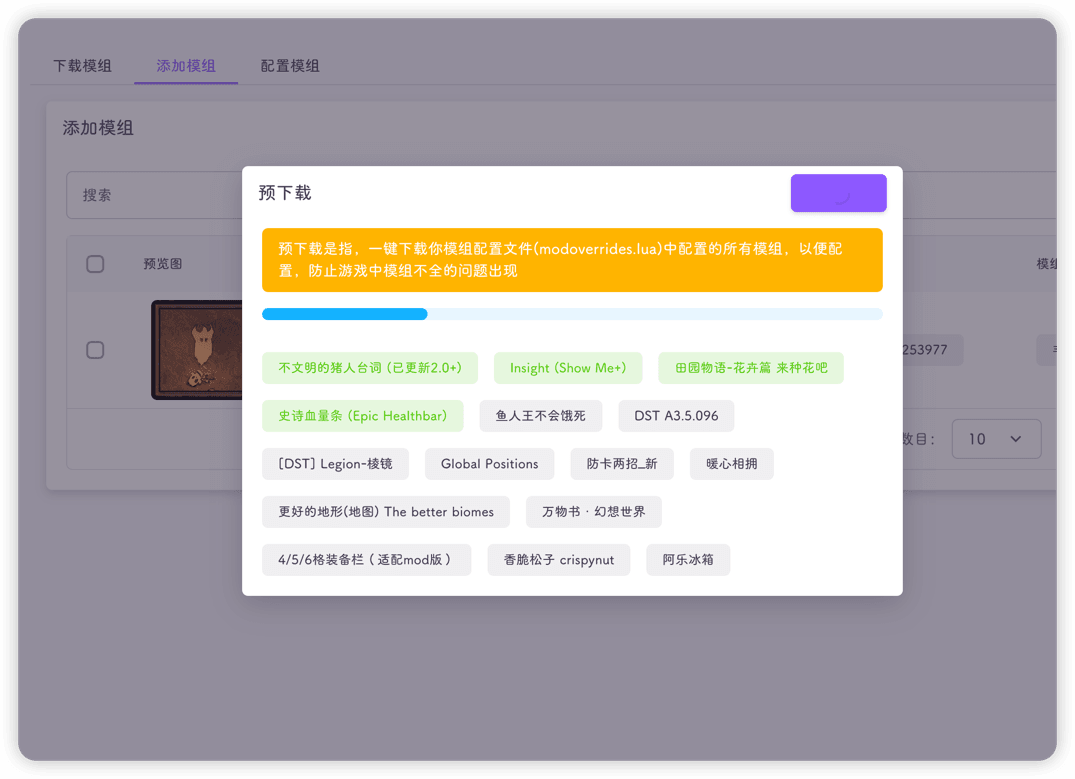Open the 配置模组 tab

point(289,65)
